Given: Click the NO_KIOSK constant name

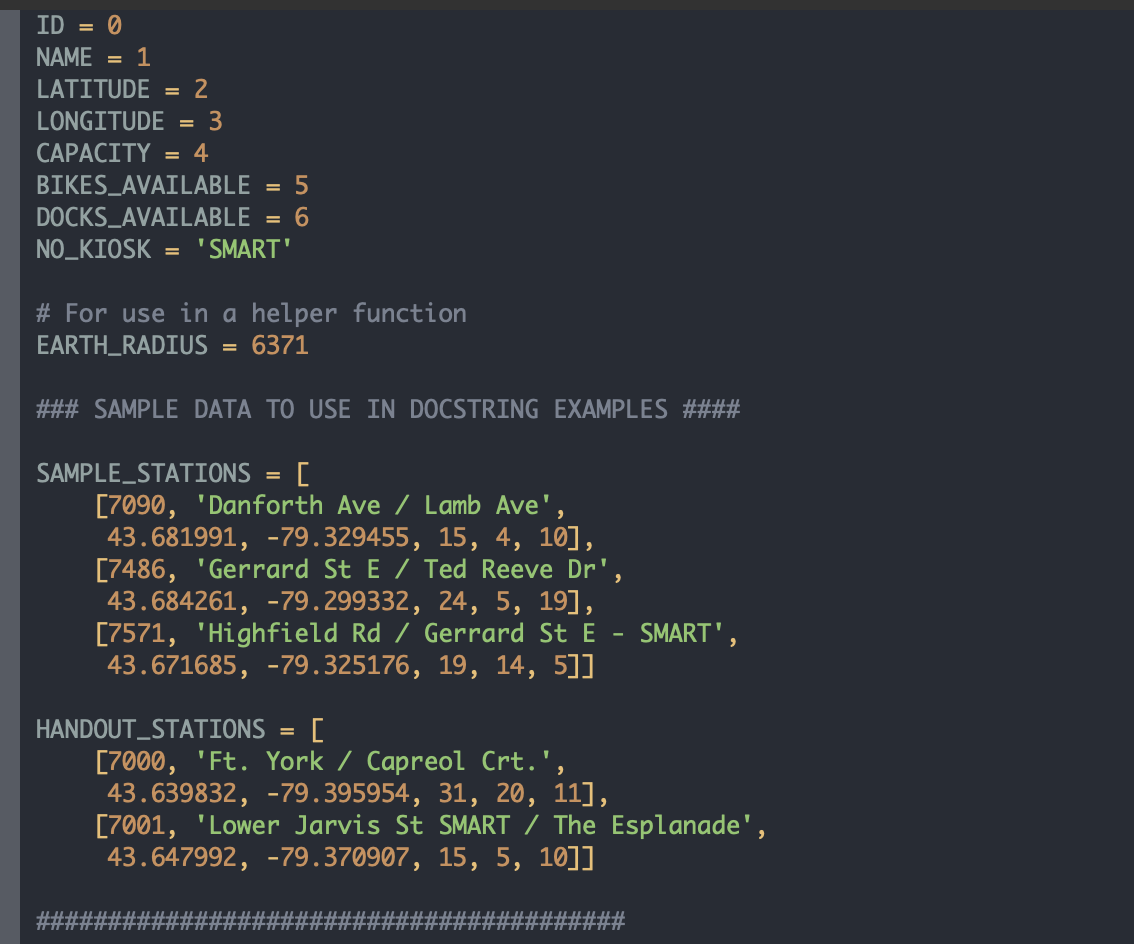Looking at the screenshot, I should 93,249.
